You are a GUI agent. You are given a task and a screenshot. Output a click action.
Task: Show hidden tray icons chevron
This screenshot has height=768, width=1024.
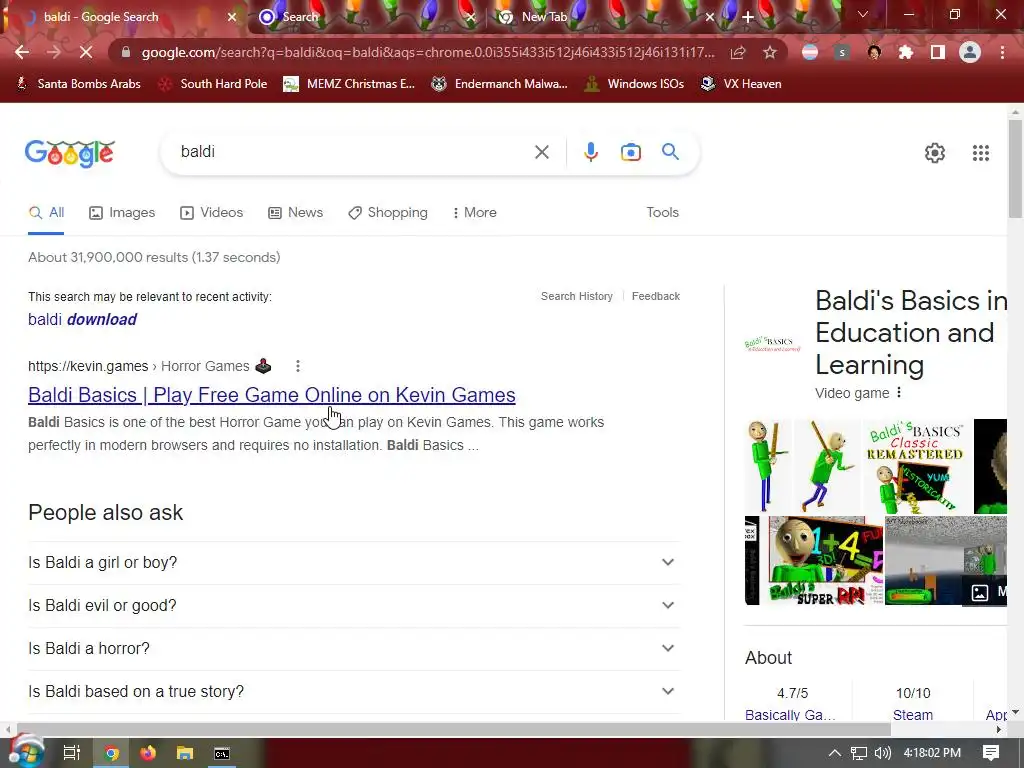pyautogui.click(x=835, y=753)
